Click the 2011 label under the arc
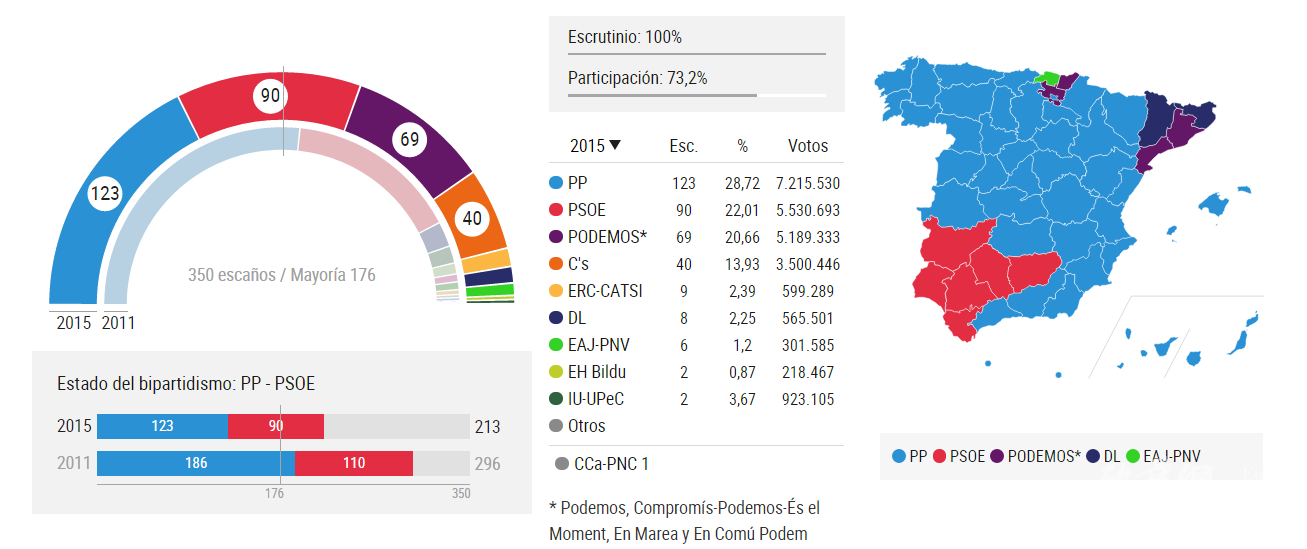The image size is (1307, 549). [x=118, y=323]
